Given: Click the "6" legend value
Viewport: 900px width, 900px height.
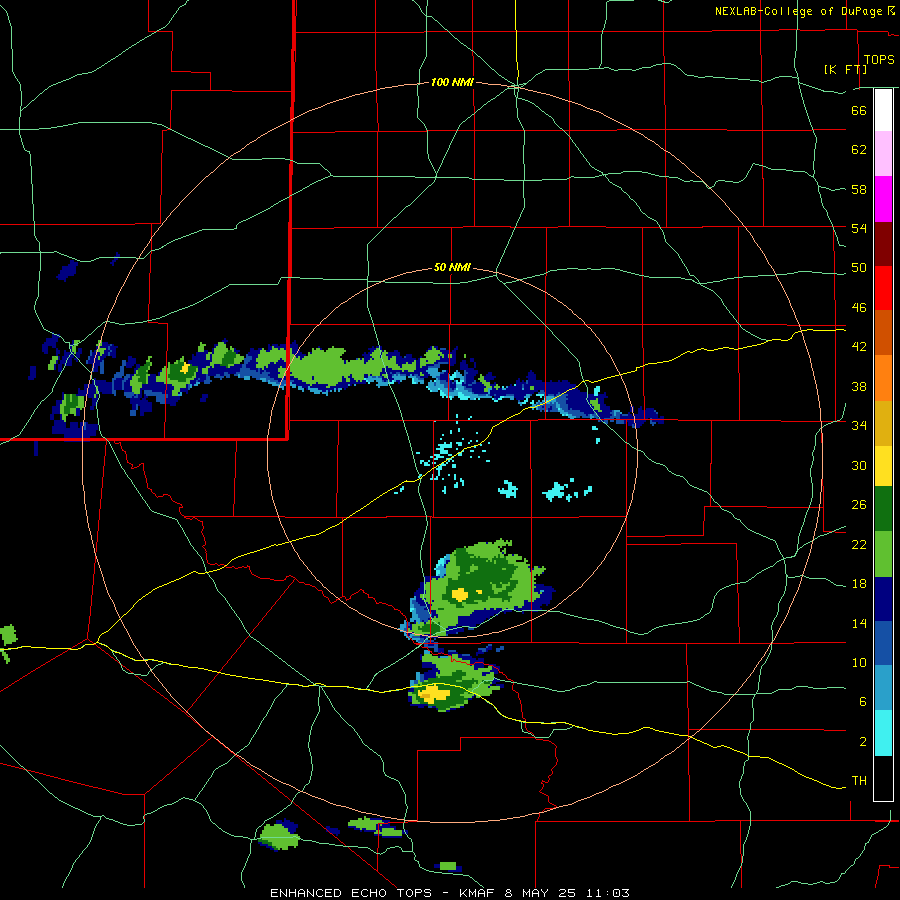Looking at the screenshot, I should click(x=863, y=702).
